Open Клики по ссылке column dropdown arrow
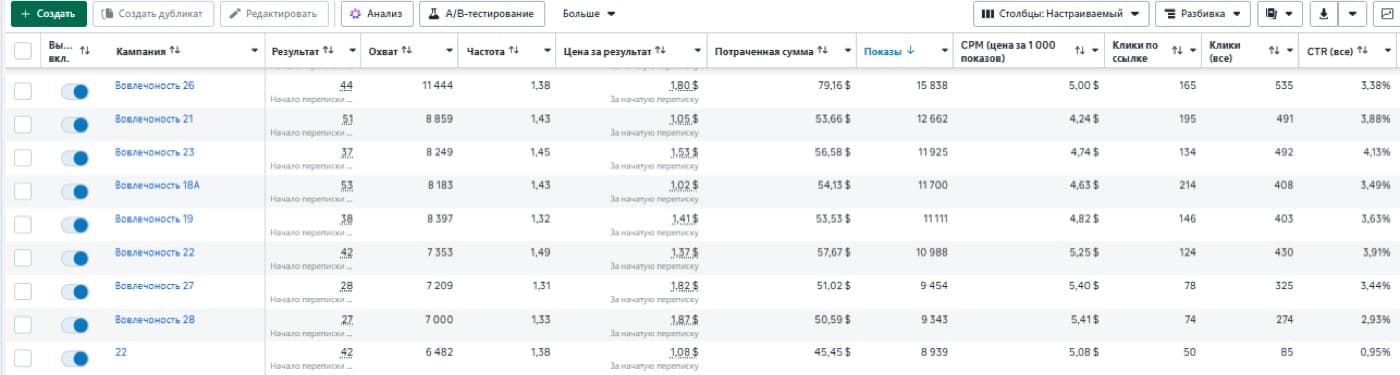This screenshot has height=375, width=1400. [1193, 50]
